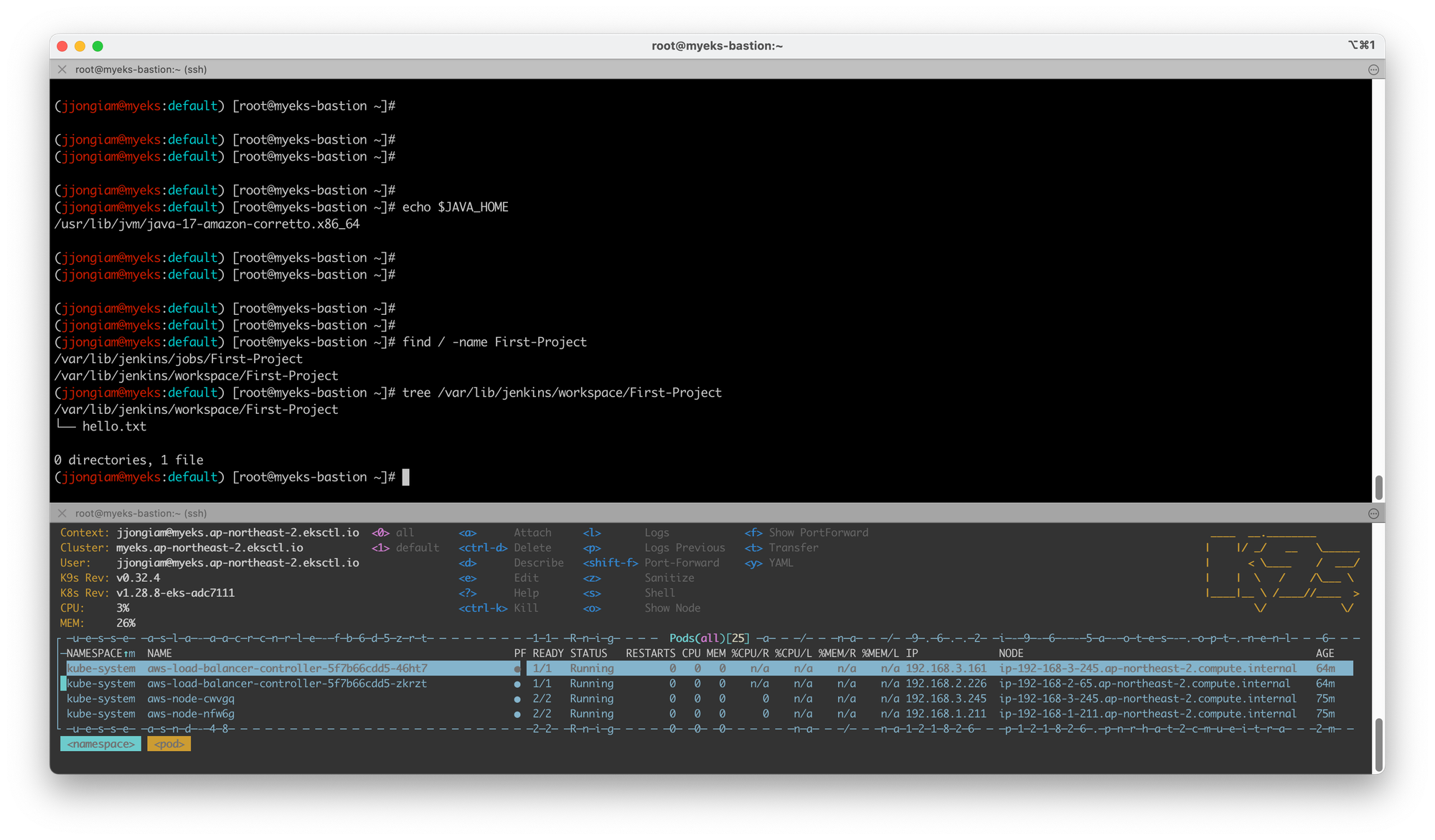Click the AGE column header
1435x840 pixels.
click(1325, 653)
